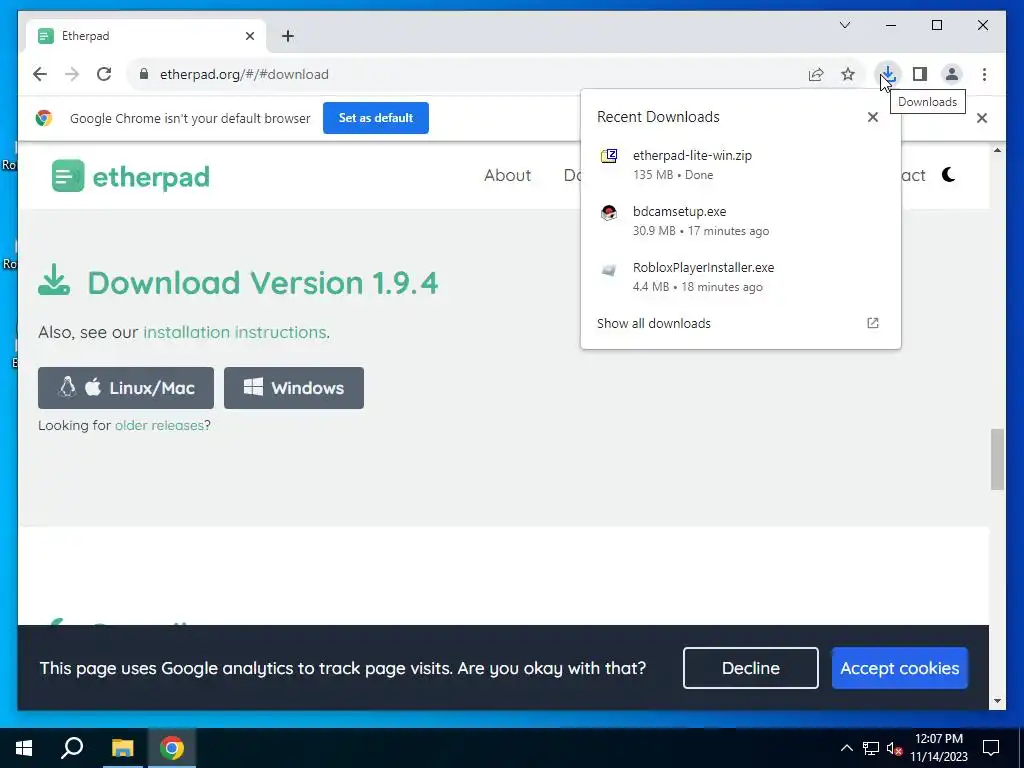Open the side panel icon
This screenshot has height=768, width=1024.
pos(920,74)
